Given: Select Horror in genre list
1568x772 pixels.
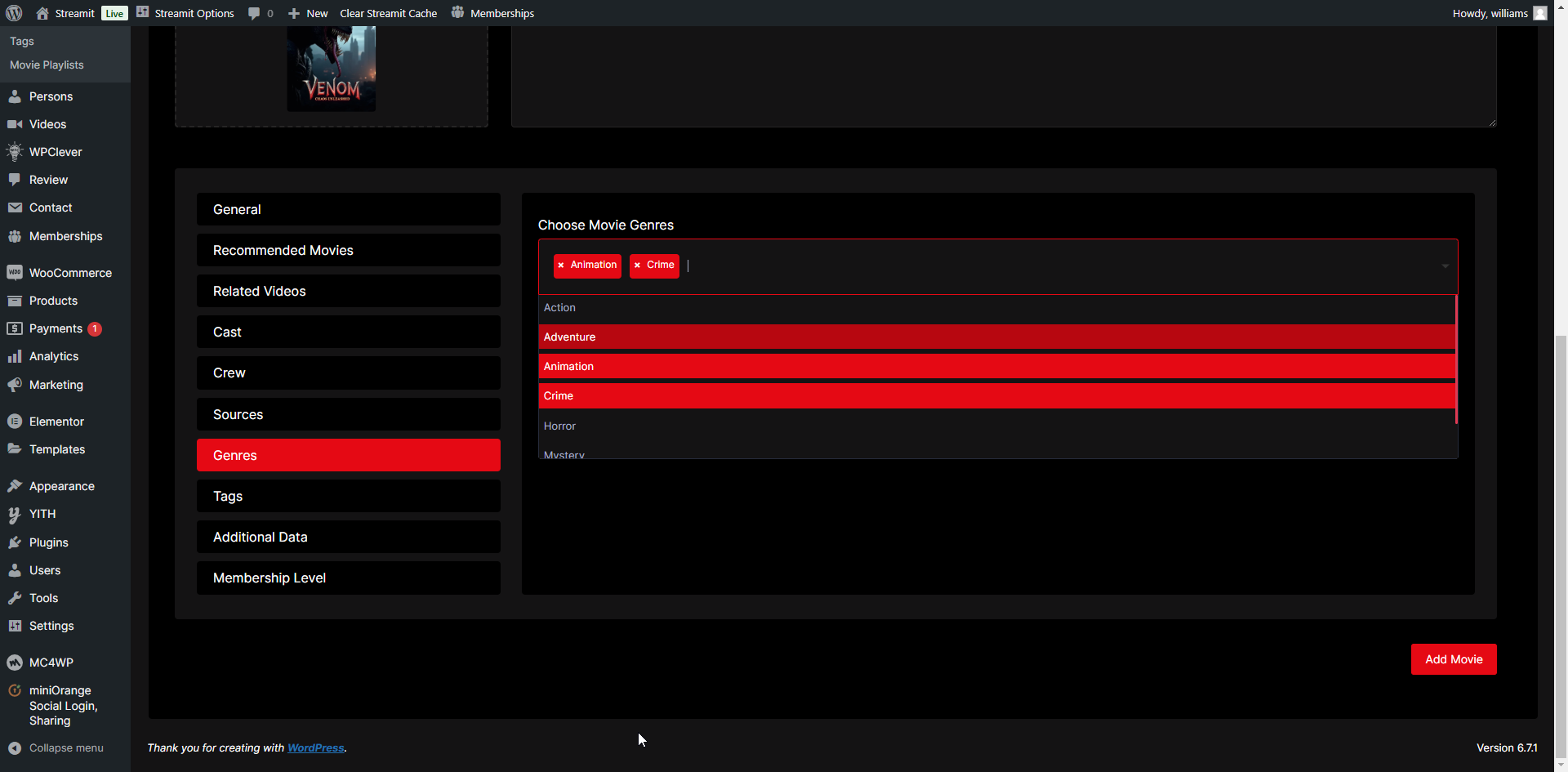Looking at the screenshot, I should (996, 426).
